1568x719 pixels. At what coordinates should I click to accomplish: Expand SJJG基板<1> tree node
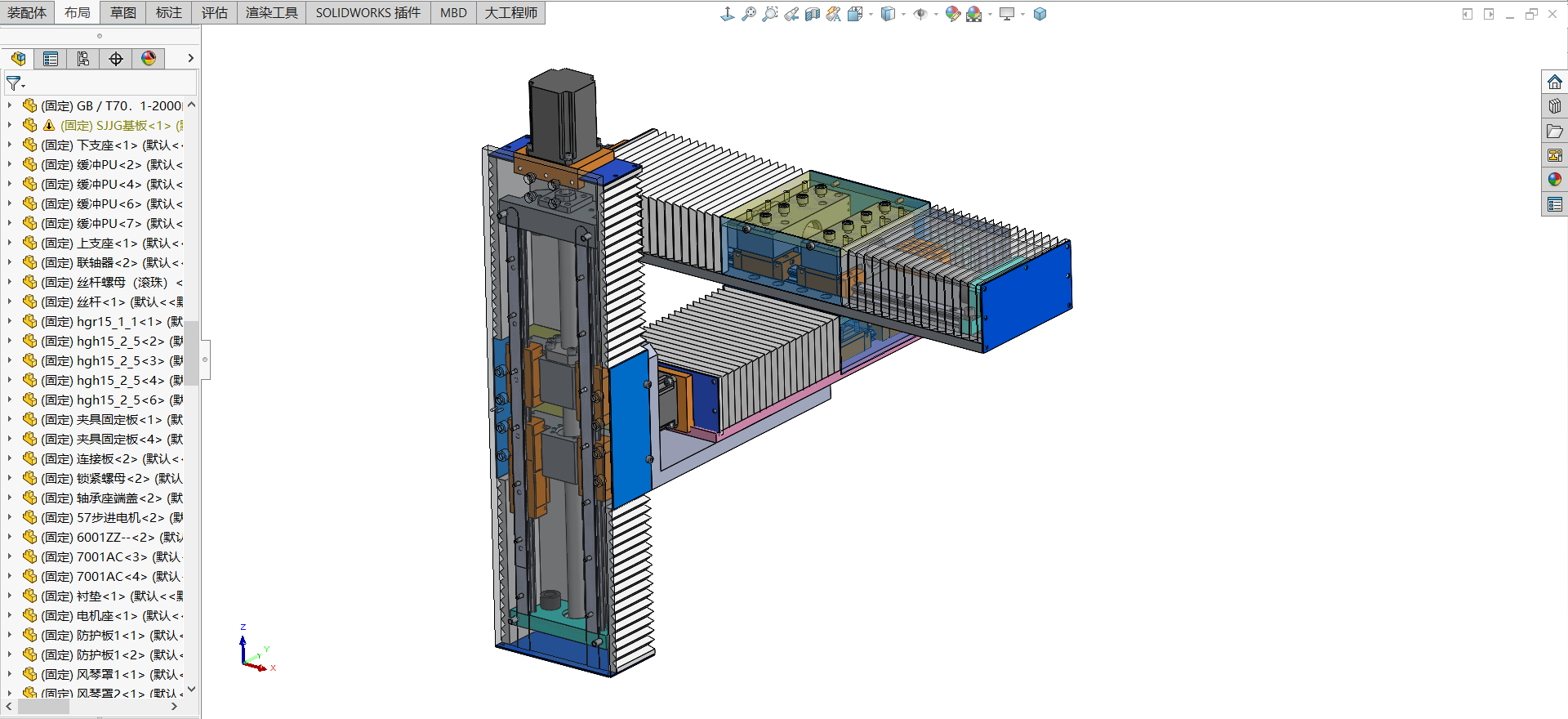tap(10, 125)
